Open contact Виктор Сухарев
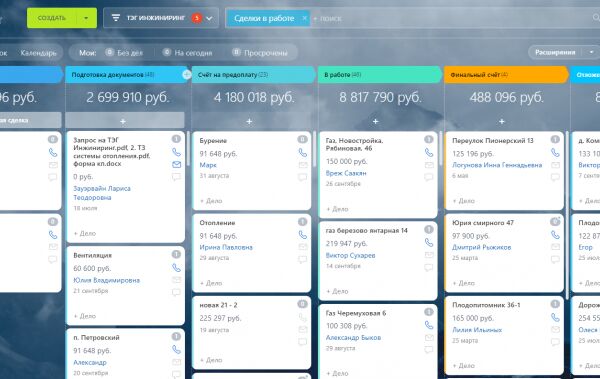 [x=350, y=255]
